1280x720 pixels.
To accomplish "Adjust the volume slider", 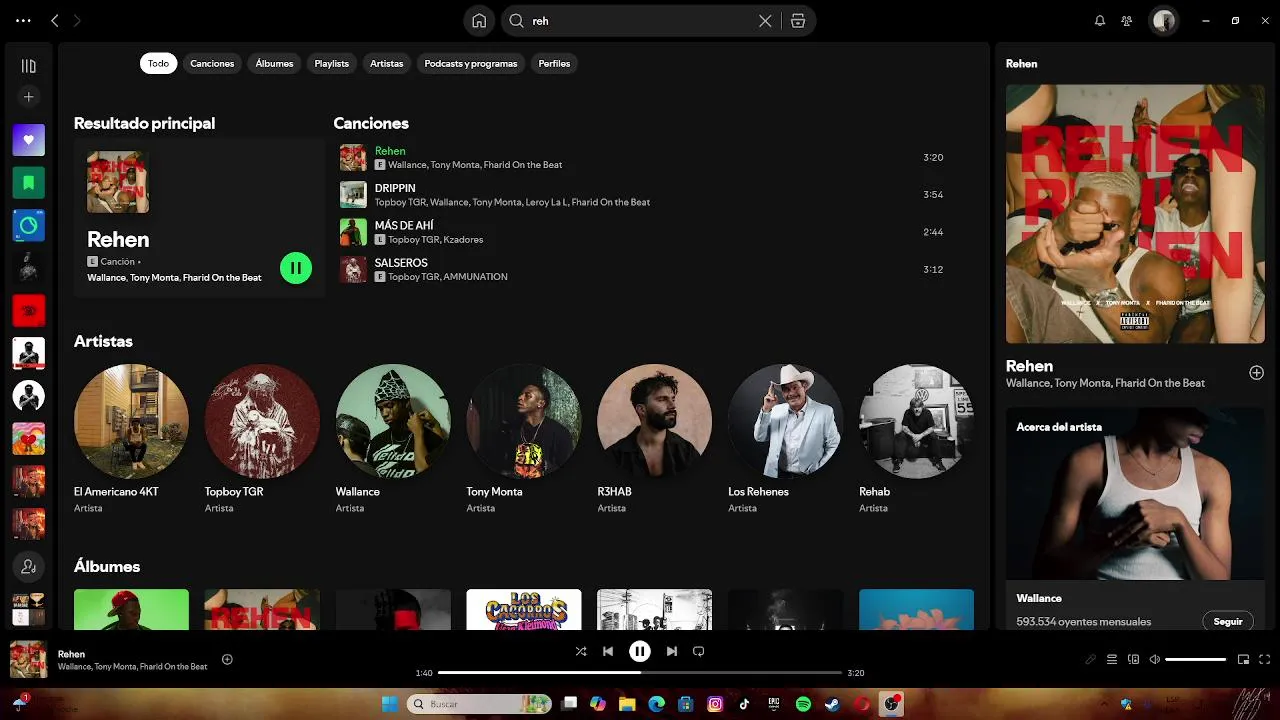I will pos(1196,659).
